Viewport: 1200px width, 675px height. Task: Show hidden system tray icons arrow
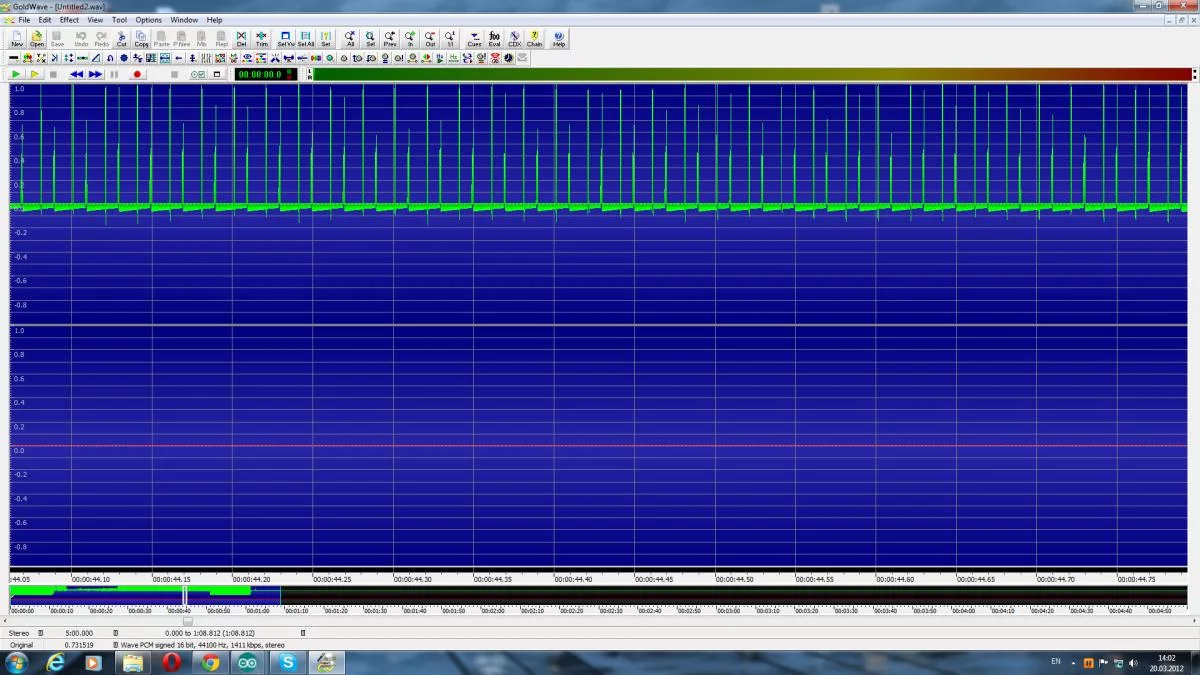click(x=1075, y=663)
